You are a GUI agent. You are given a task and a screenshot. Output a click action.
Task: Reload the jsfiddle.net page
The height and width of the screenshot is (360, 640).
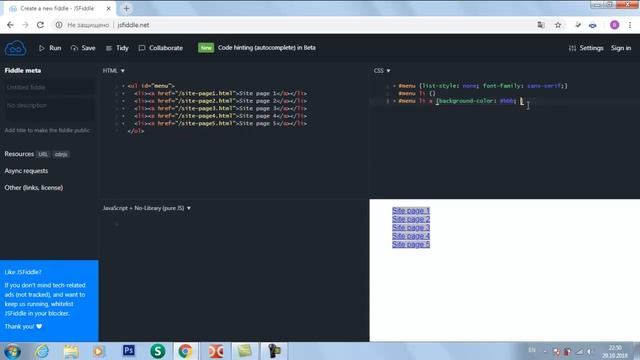(40, 25)
